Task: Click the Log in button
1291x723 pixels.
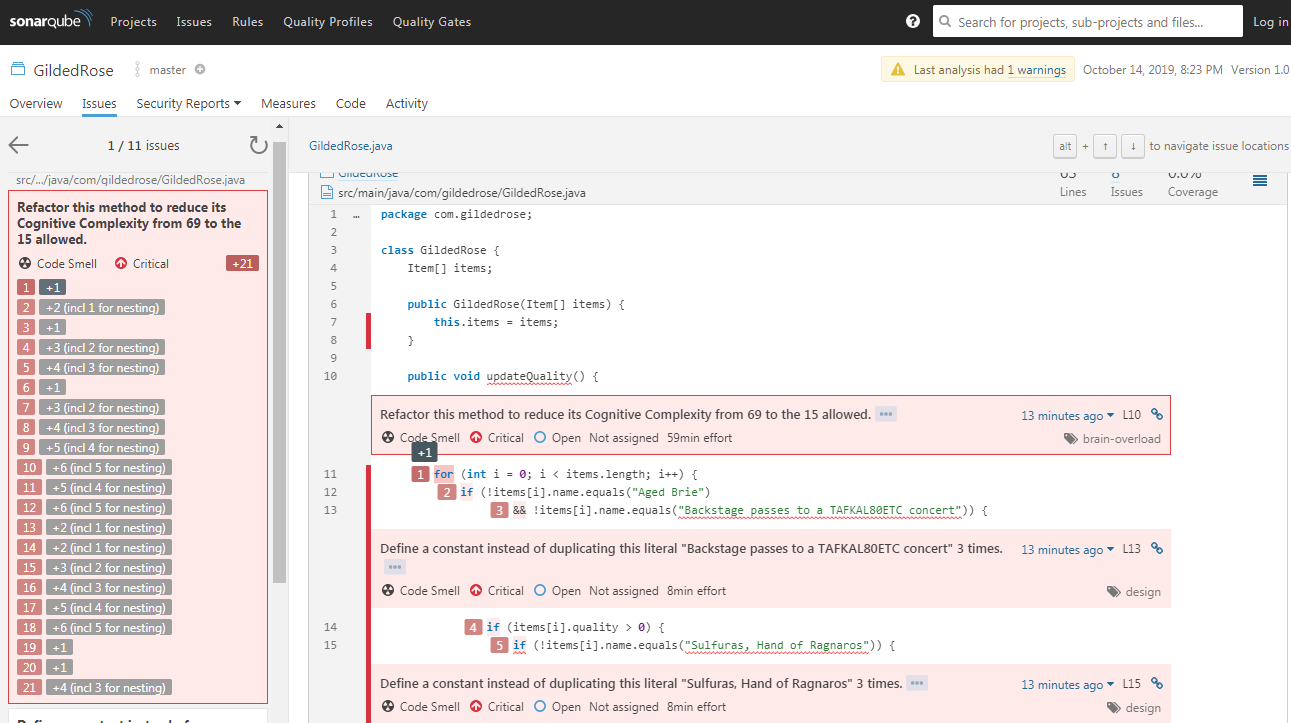Action: tap(1270, 21)
